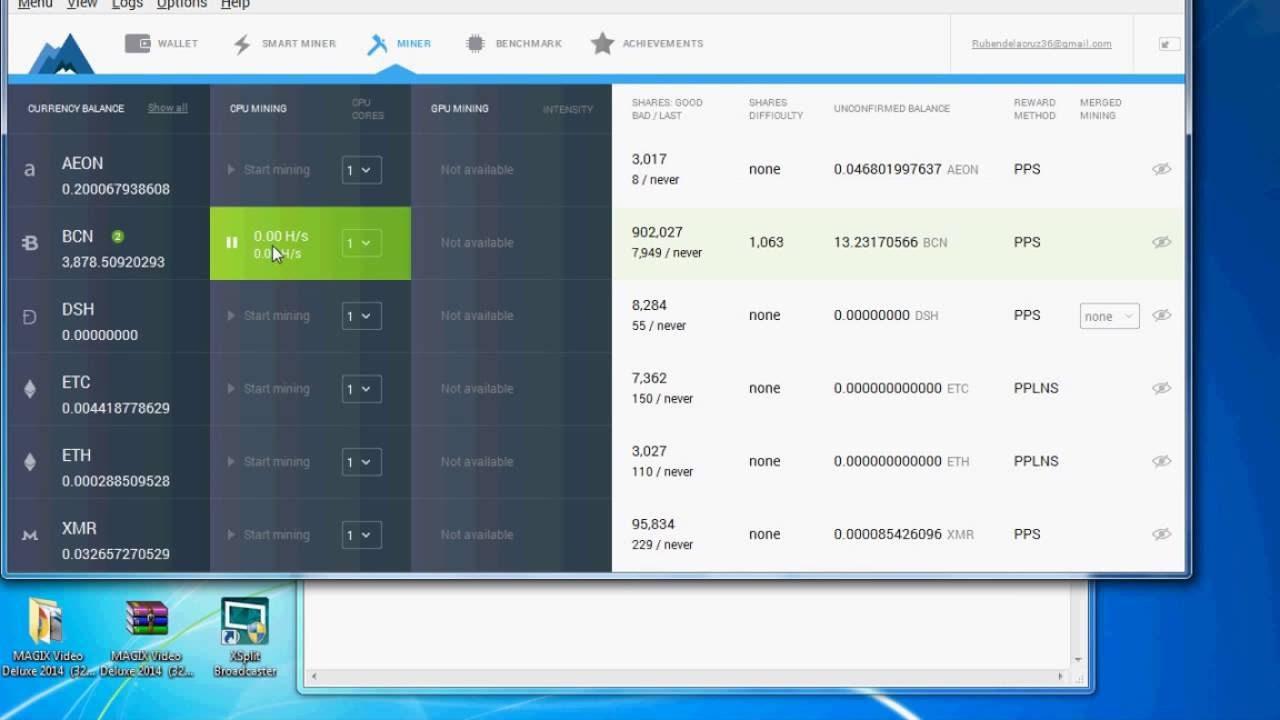Click the AEON currency icon

coord(29,170)
